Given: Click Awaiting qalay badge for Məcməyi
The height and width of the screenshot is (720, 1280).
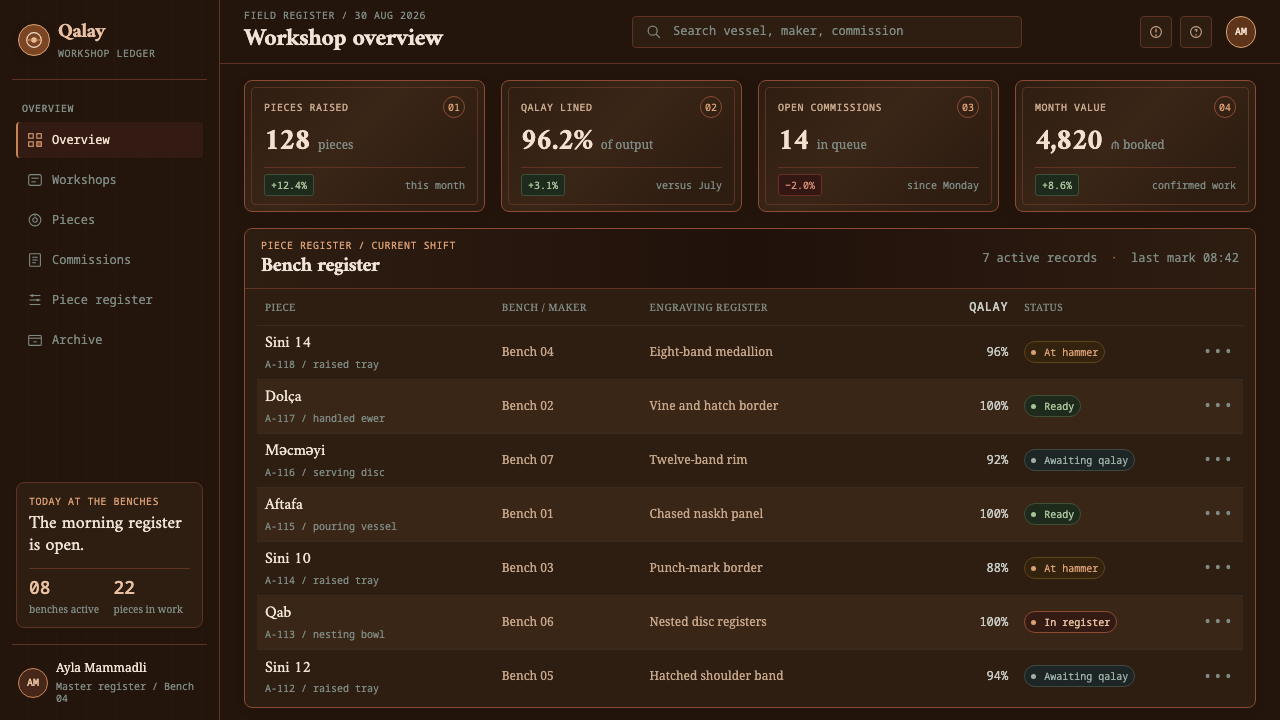Looking at the screenshot, I should click(x=1079, y=460).
